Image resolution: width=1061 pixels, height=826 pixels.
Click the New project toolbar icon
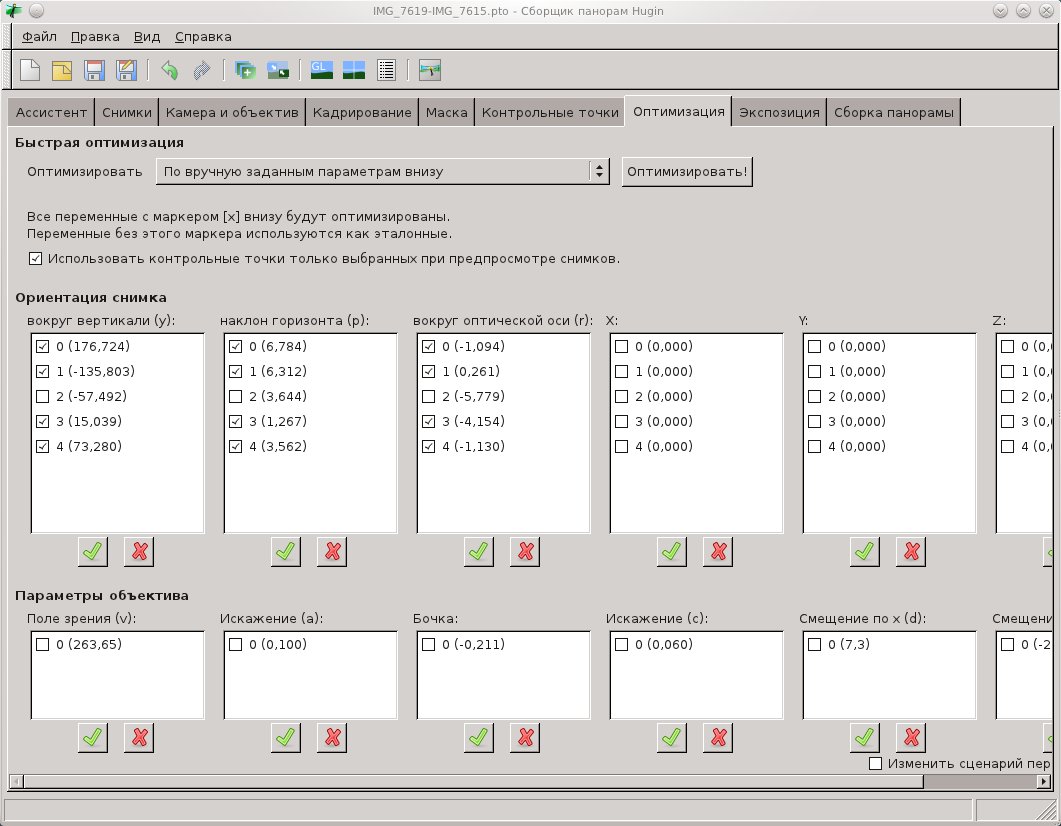(31, 70)
